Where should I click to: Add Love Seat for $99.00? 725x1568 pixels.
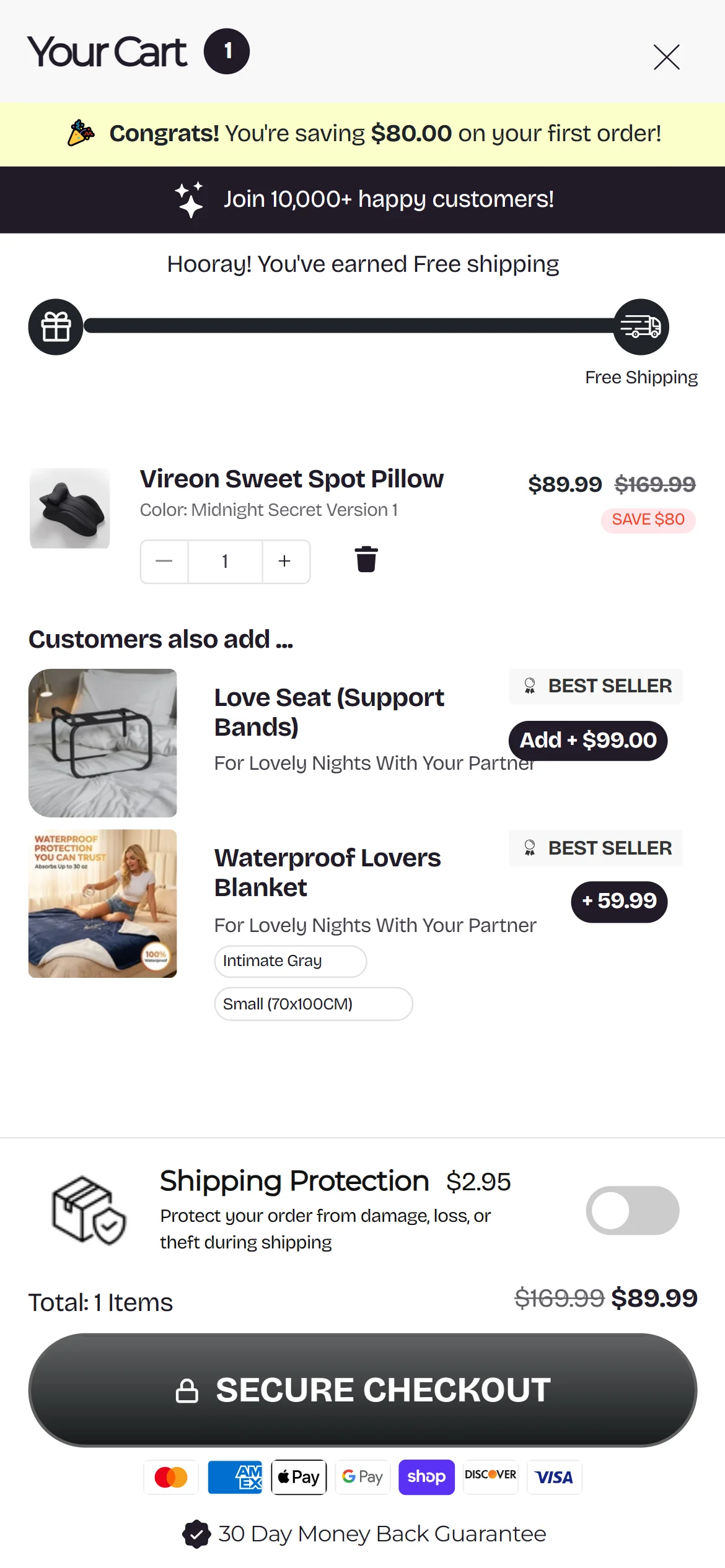[x=587, y=740]
